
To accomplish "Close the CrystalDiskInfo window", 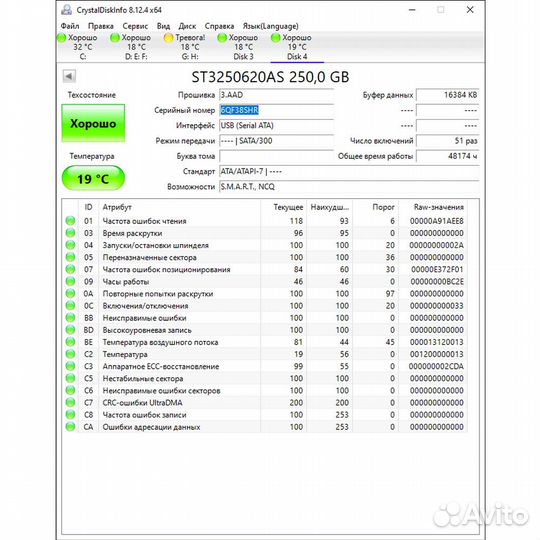I will (470, 10).
